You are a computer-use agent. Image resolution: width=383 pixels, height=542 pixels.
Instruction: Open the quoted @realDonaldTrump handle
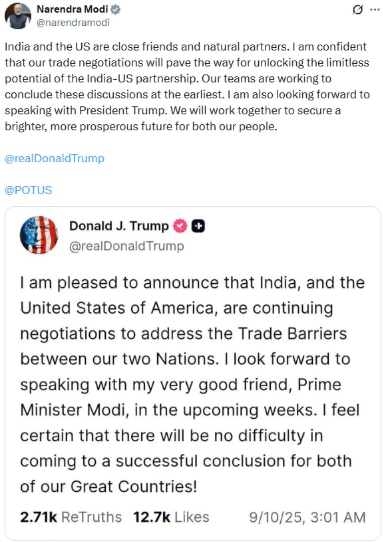click(x=127, y=246)
